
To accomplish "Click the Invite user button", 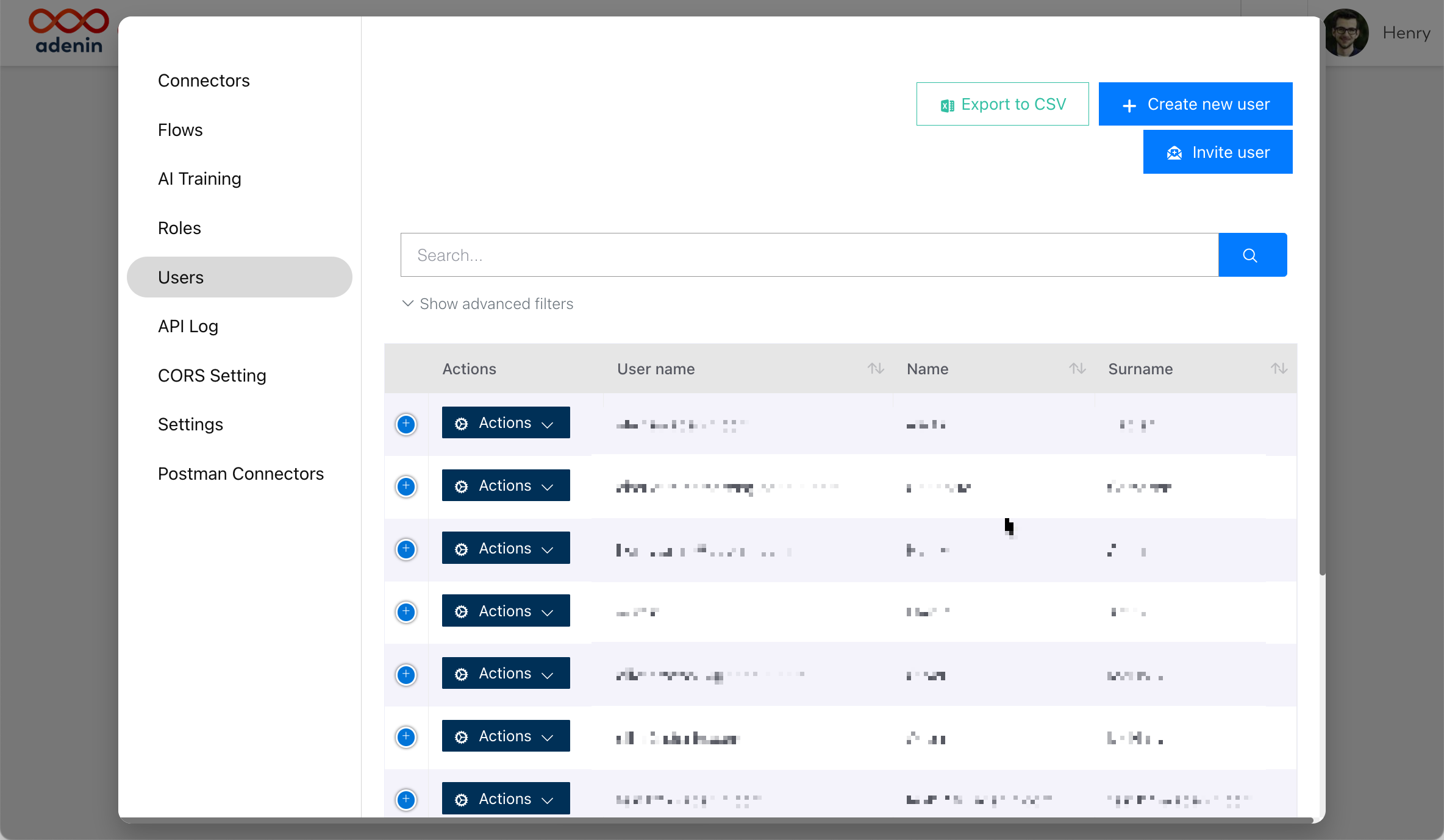I will click(x=1217, y=152).
